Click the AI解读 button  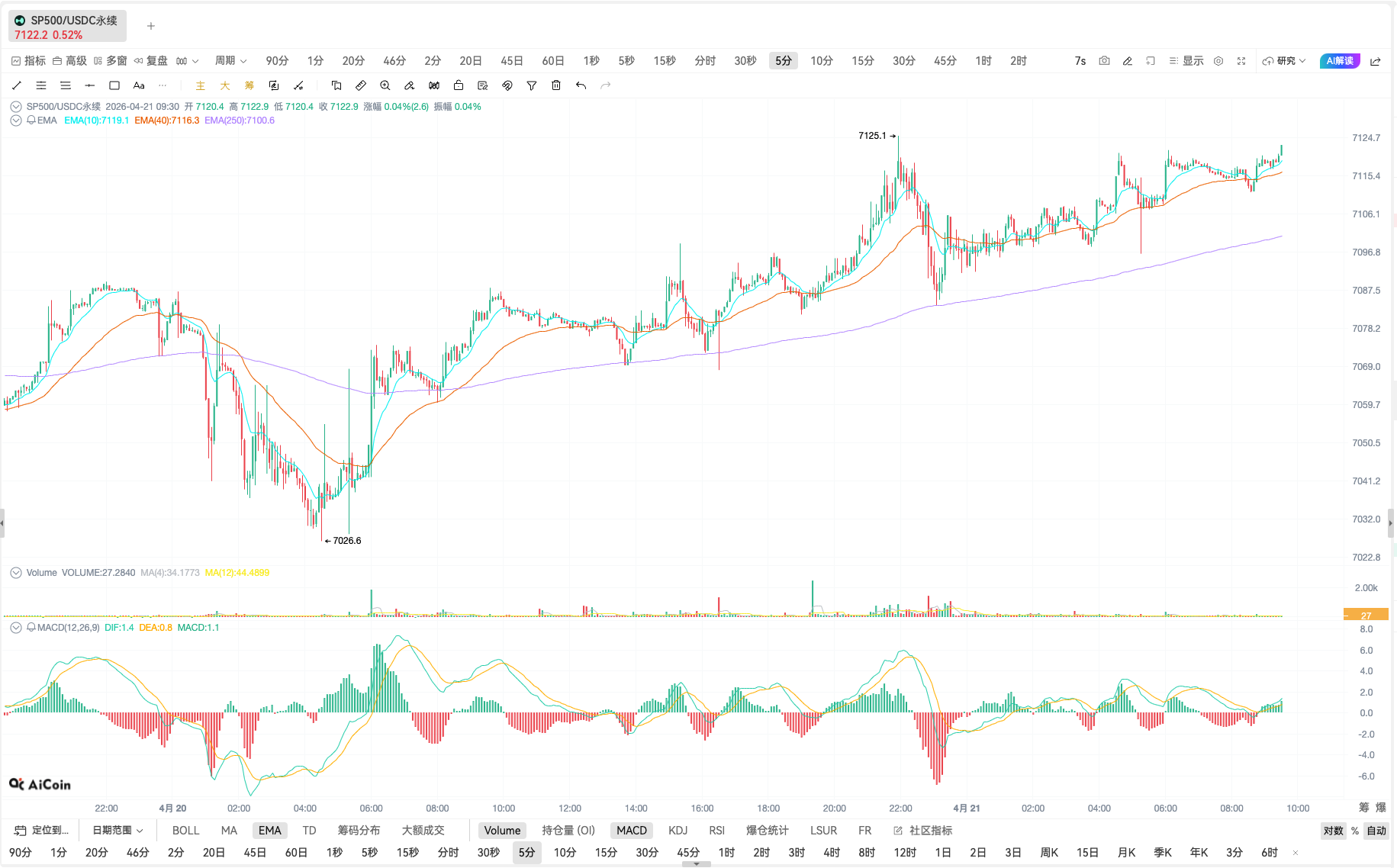point(1339,61)
